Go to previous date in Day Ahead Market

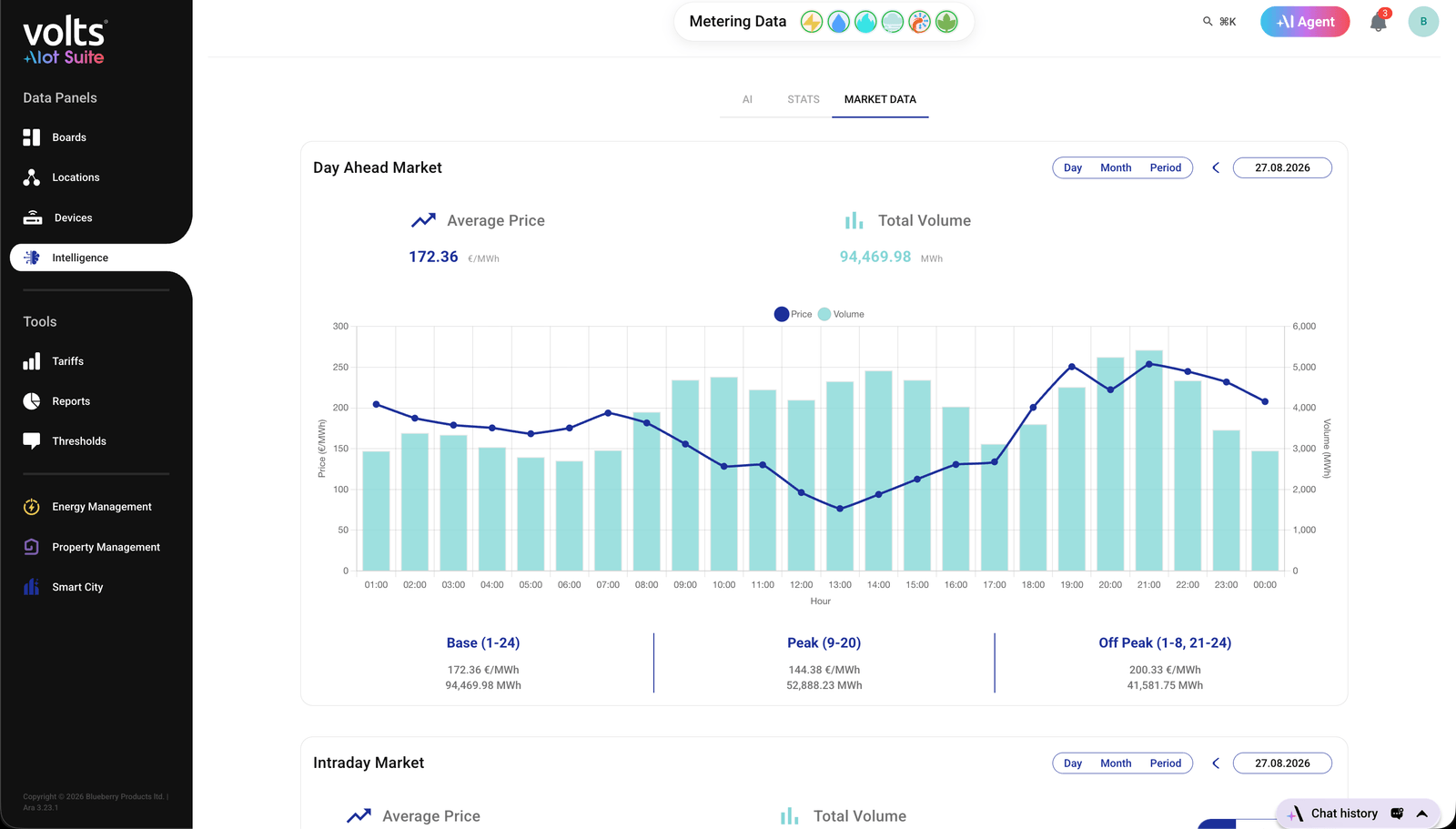pyautogui.click(x=1216, y=167)
